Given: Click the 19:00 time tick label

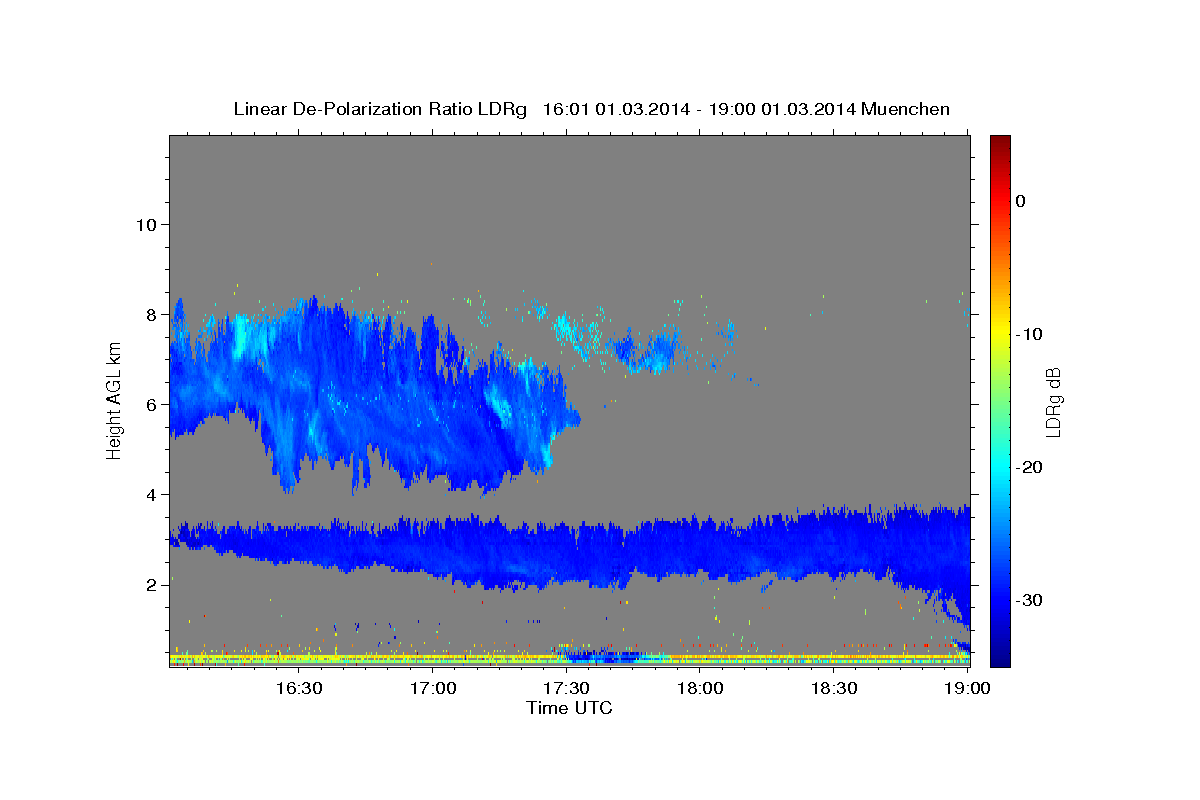Looking at the screenshot, I should tap(968, 689).
